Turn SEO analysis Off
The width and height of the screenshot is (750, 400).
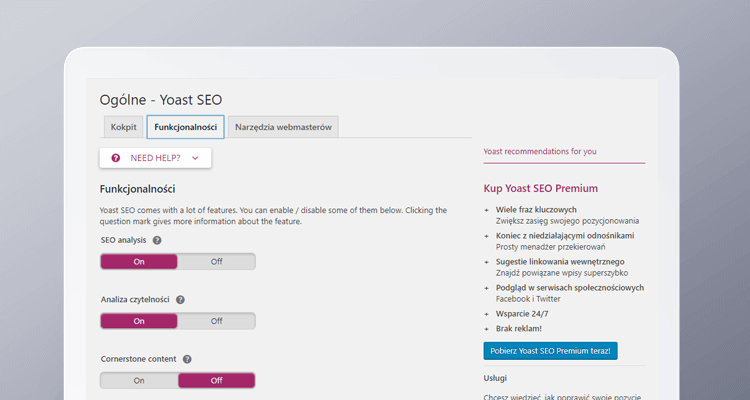coord(217,262)
